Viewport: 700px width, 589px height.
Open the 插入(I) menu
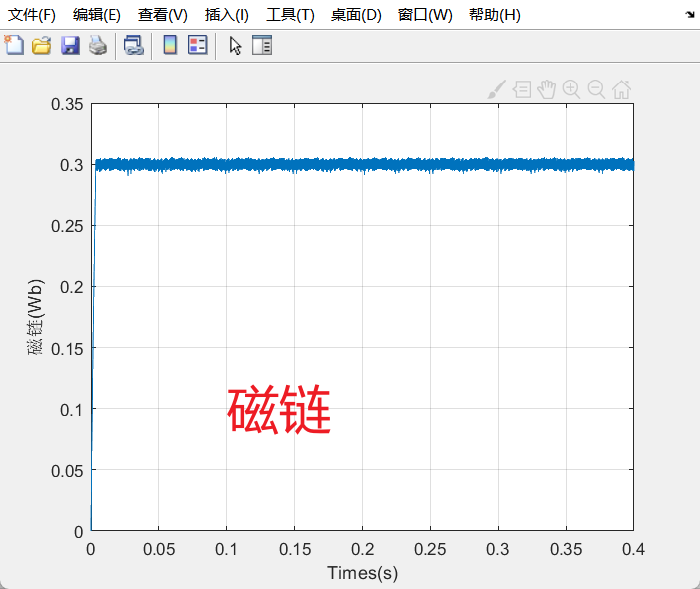226,15
